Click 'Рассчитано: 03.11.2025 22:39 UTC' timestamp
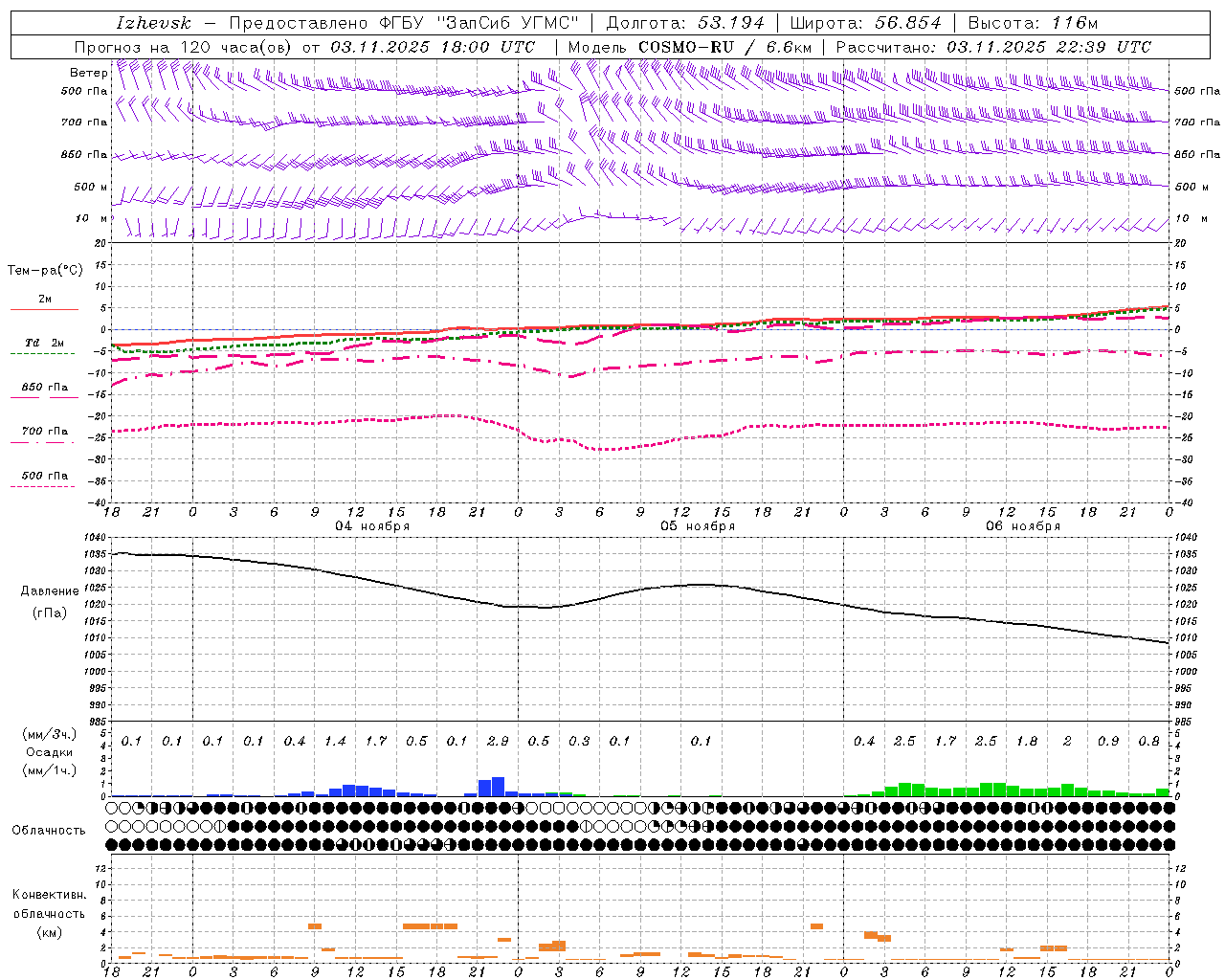This screenshot has height=980, width=1225. [993, 47]
